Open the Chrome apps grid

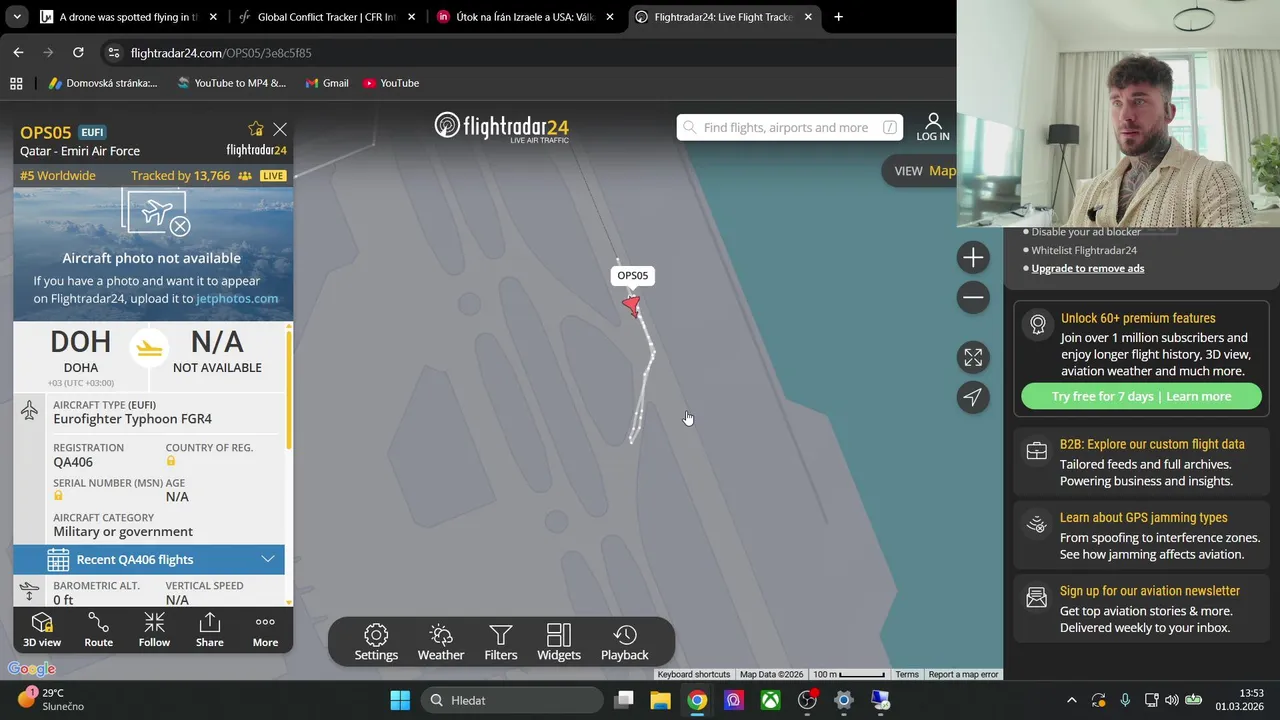pyautogui.click(x=16, y=83)
